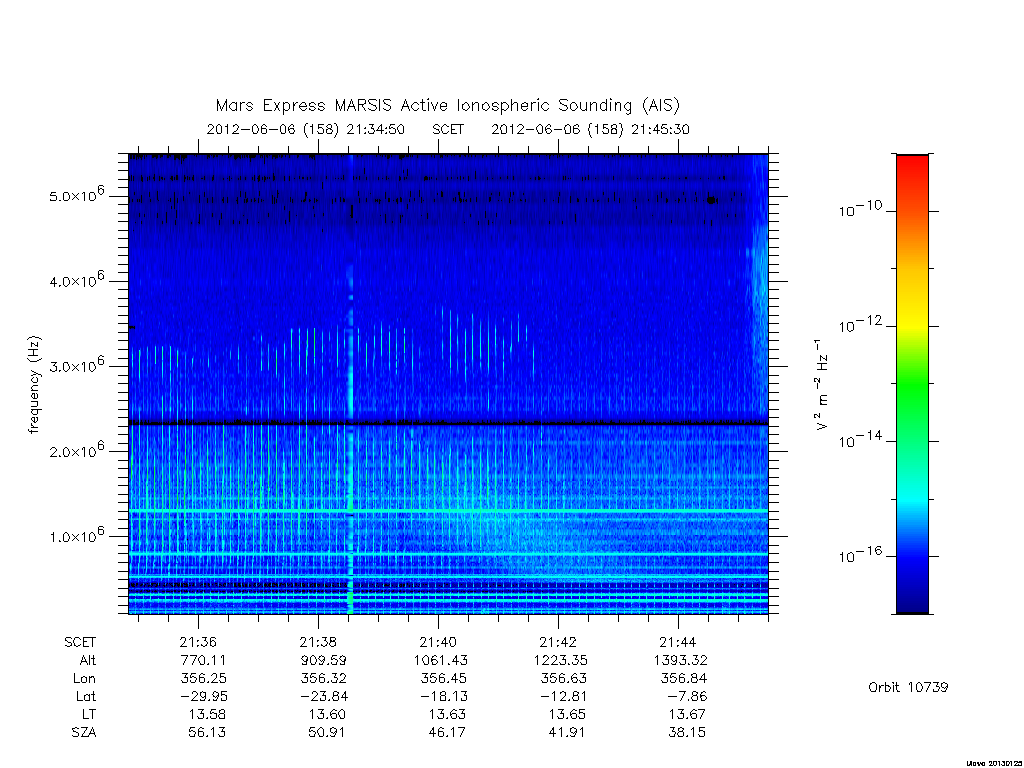This screenshot has height=768, width=1024.
Task: Click latitude value -7.86
Action: tap(688, 696)
